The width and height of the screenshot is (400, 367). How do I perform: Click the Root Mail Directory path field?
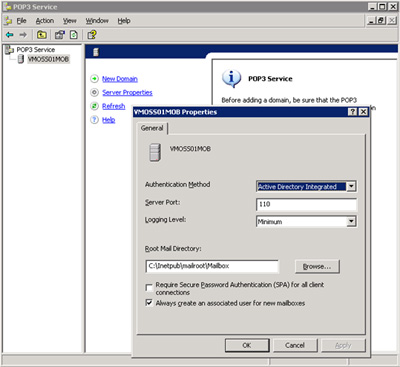[212, 266]
